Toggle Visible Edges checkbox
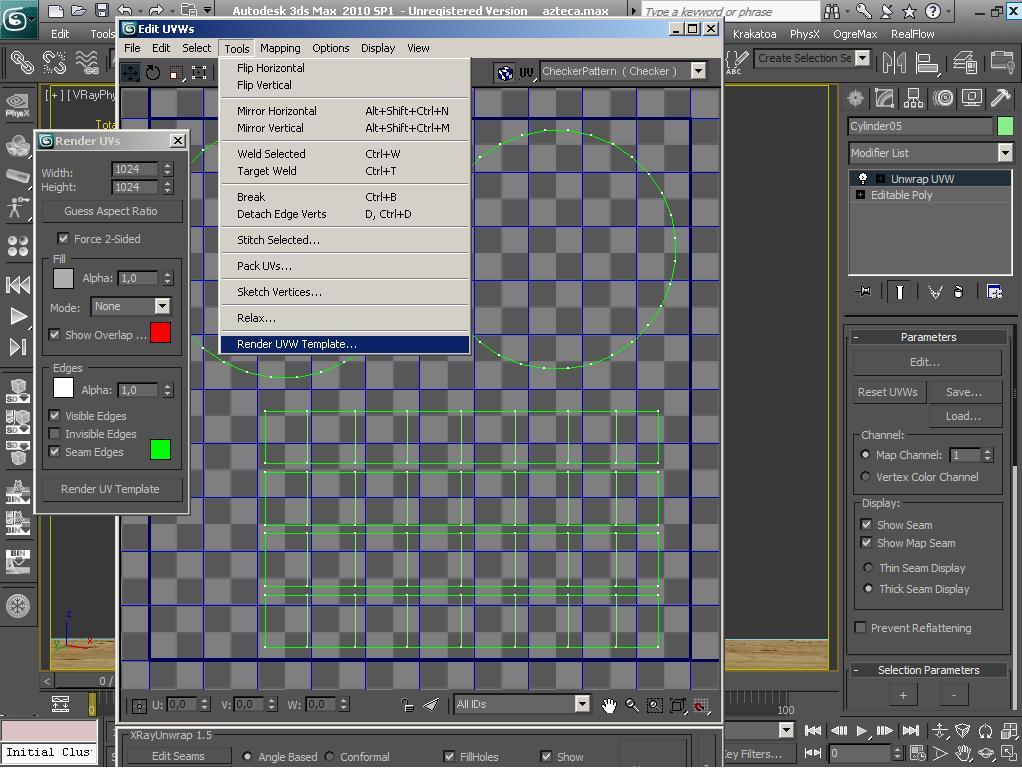 coord(54,415)
